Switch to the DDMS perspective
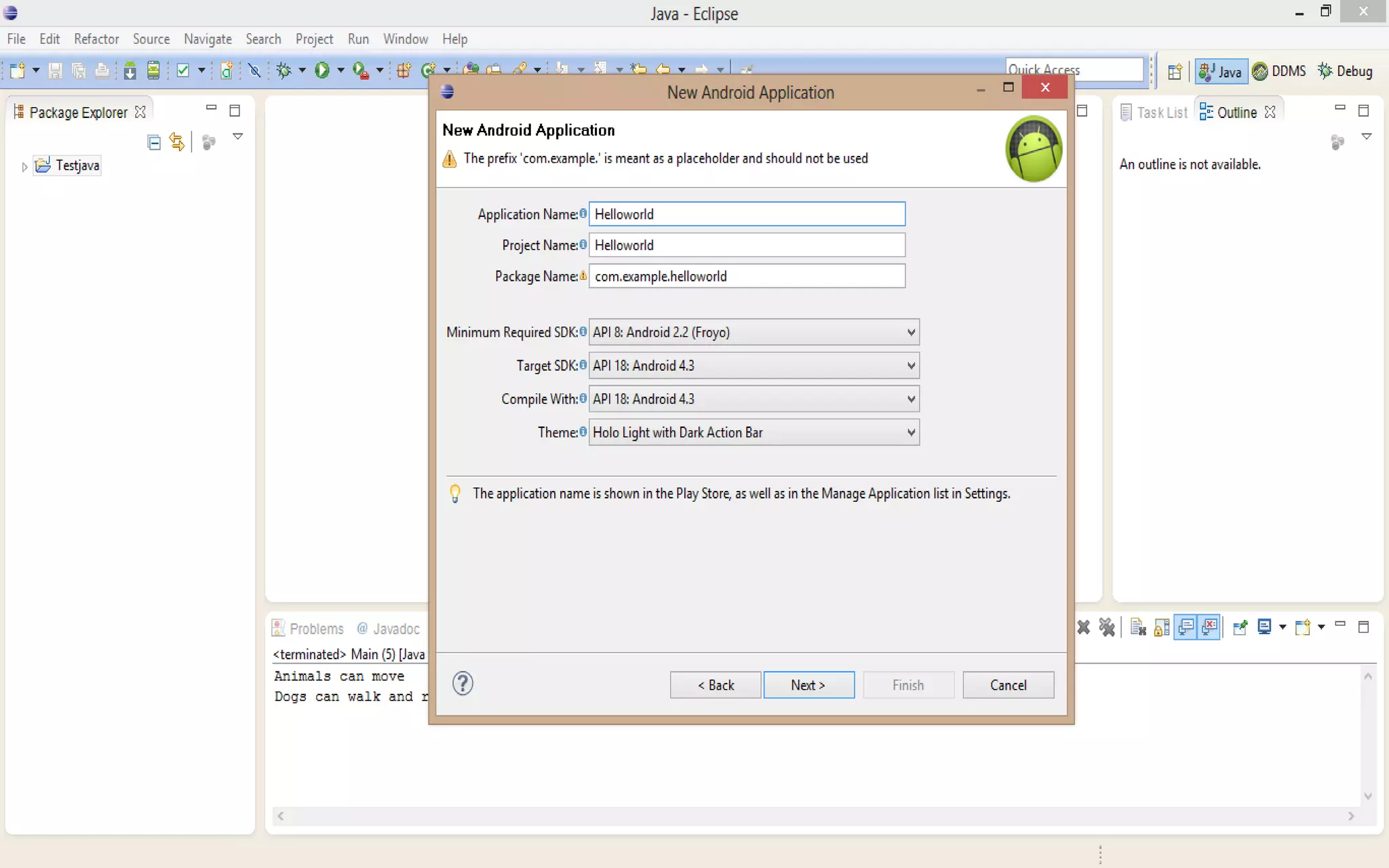Viewport: 1389px width, 868px height. coord(1280,71)
